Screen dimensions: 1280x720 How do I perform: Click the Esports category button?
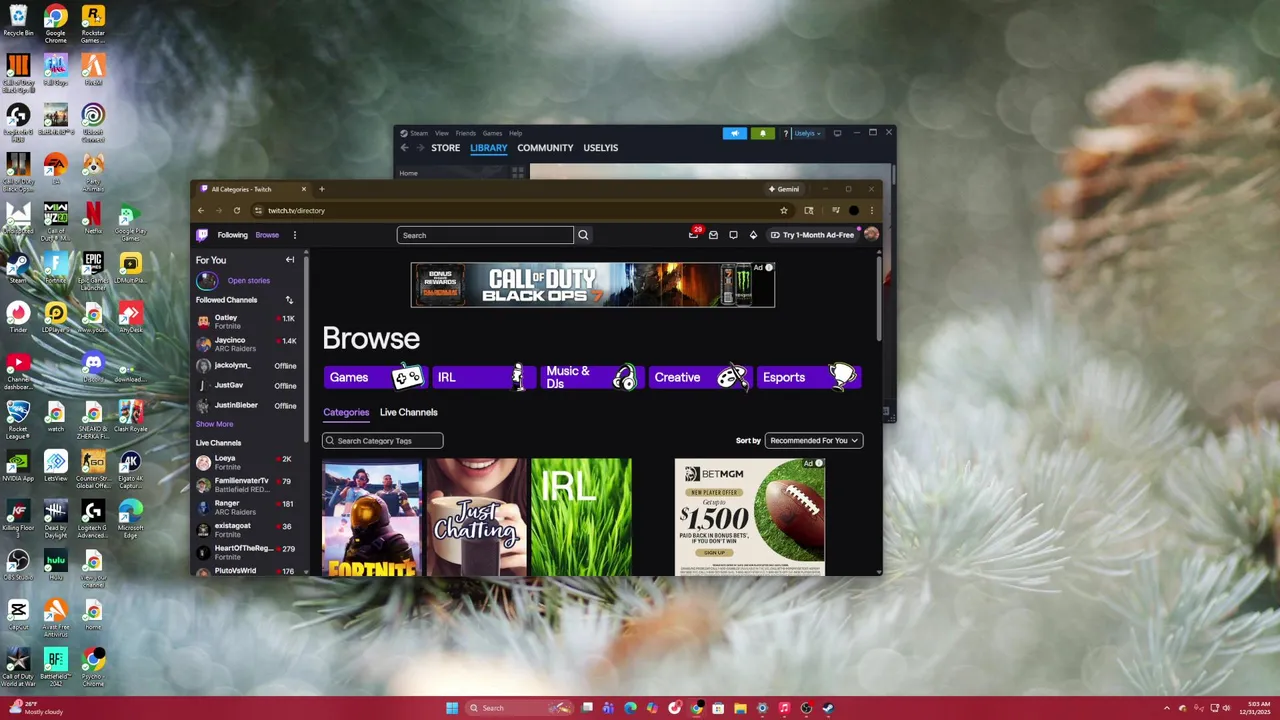tap(809, 377)
